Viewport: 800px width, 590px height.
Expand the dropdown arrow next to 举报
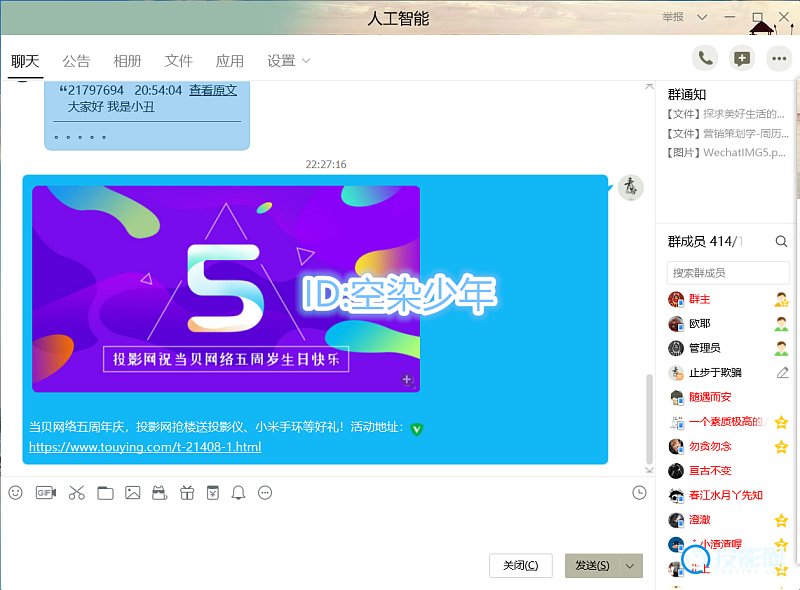tap(702, 17)
